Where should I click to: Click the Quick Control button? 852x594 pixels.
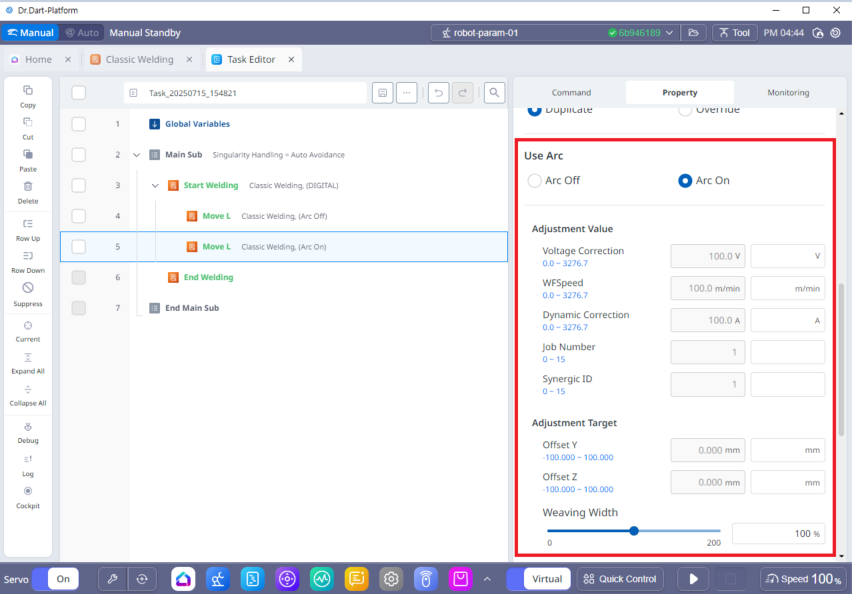(x=620, y=578)
